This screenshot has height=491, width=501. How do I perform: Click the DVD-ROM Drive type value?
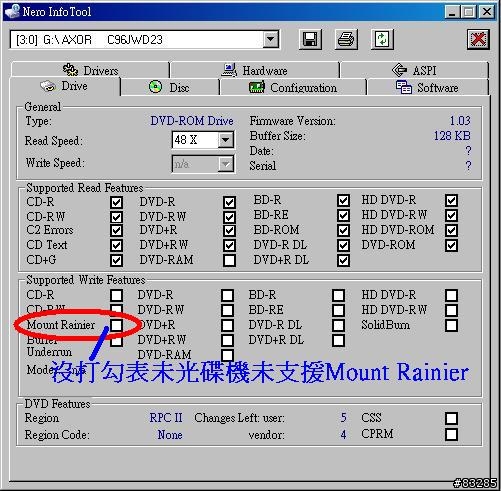(192, 121)
